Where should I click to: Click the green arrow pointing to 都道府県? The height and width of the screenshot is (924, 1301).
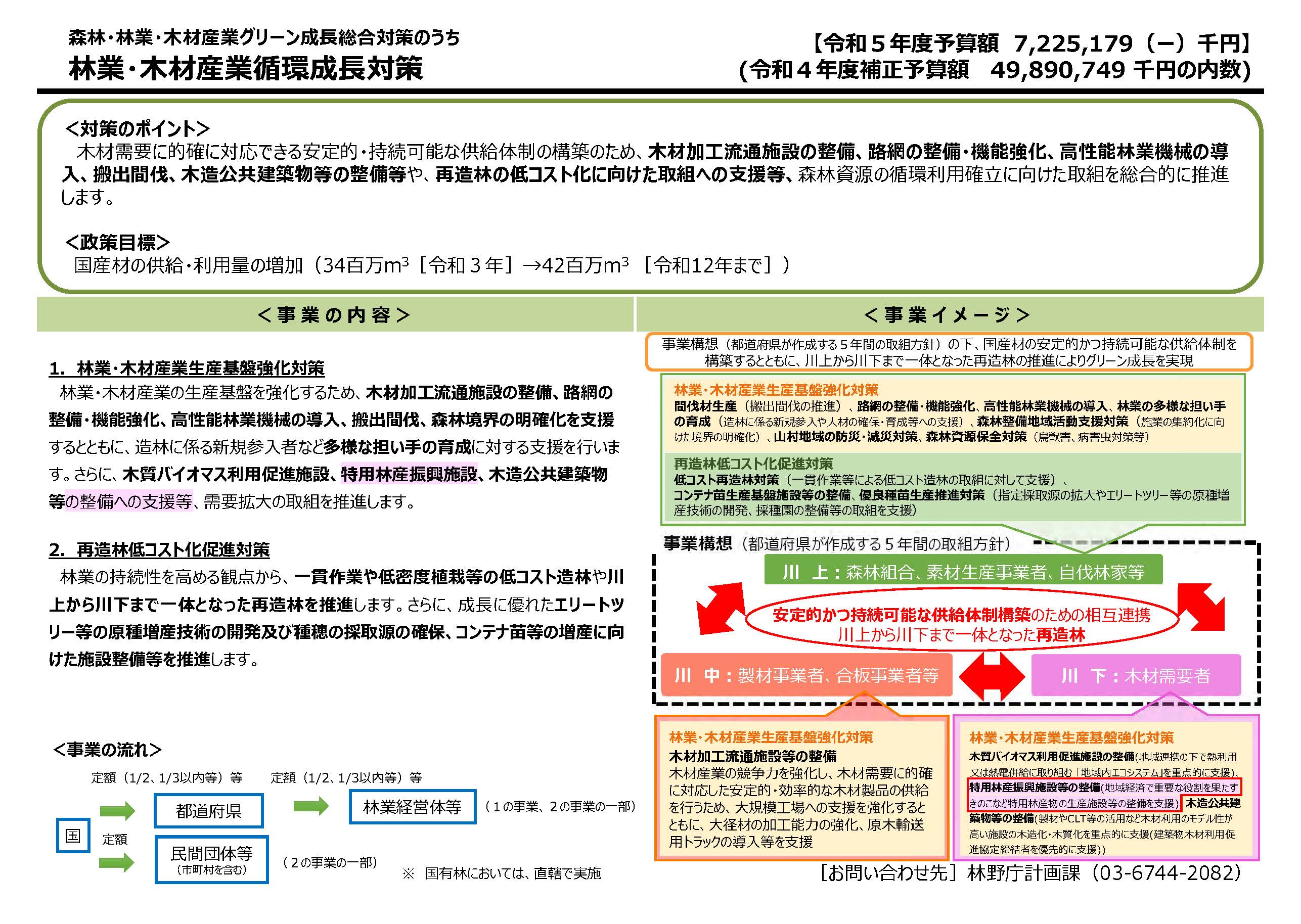117,811
